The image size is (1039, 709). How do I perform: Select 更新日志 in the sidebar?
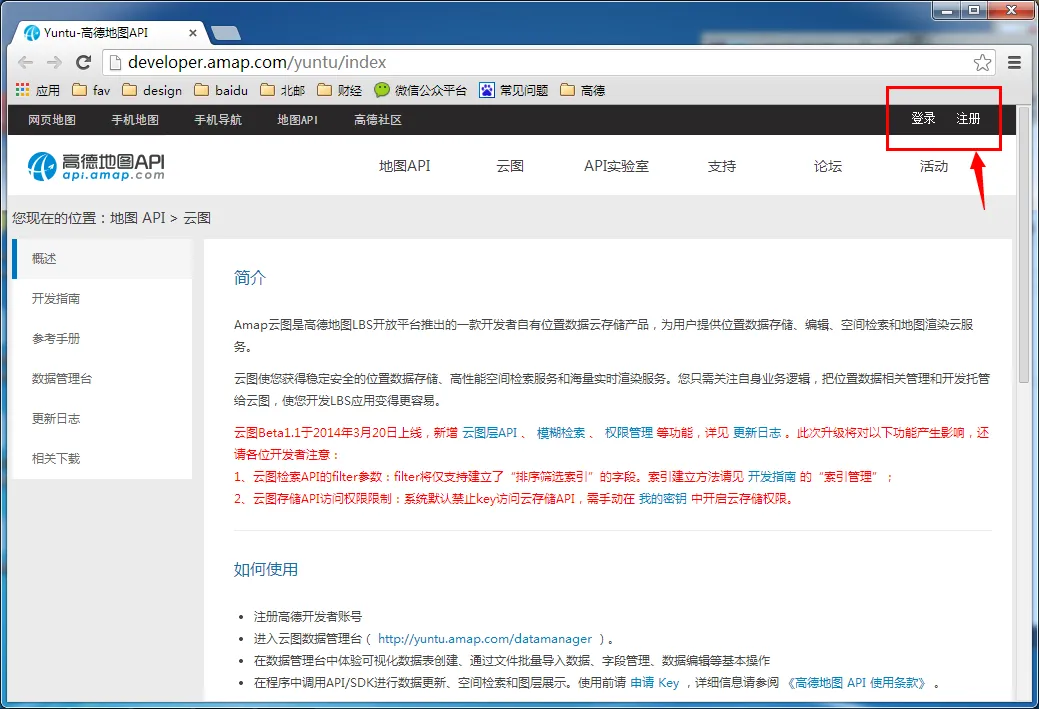pyautogui.click(x=102, y=419)
